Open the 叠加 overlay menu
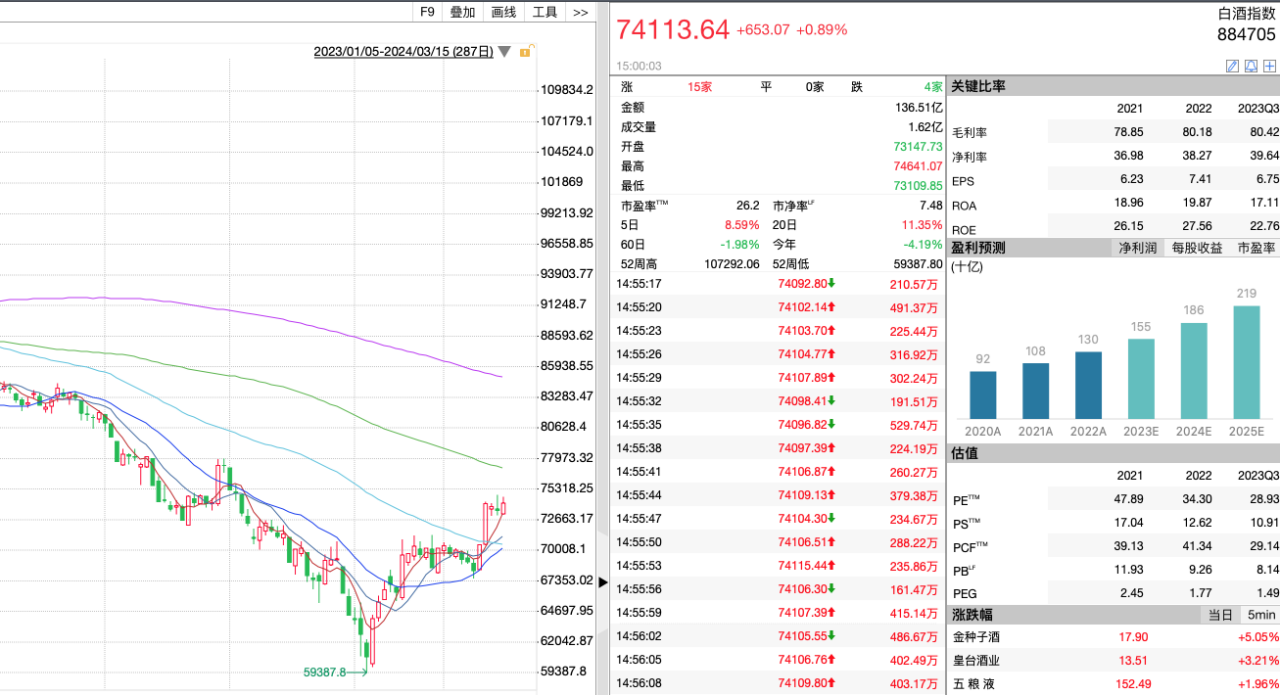The width and height of the screenshot is (1280, 695). point(462,12)
